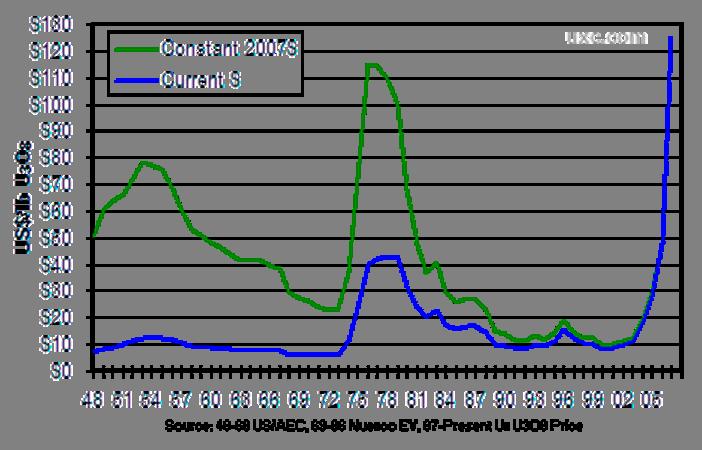The image size is (702, 450).
Task: Click the 78 year label on x-axis
Action: pyautogui.click(x=386, y=400)
